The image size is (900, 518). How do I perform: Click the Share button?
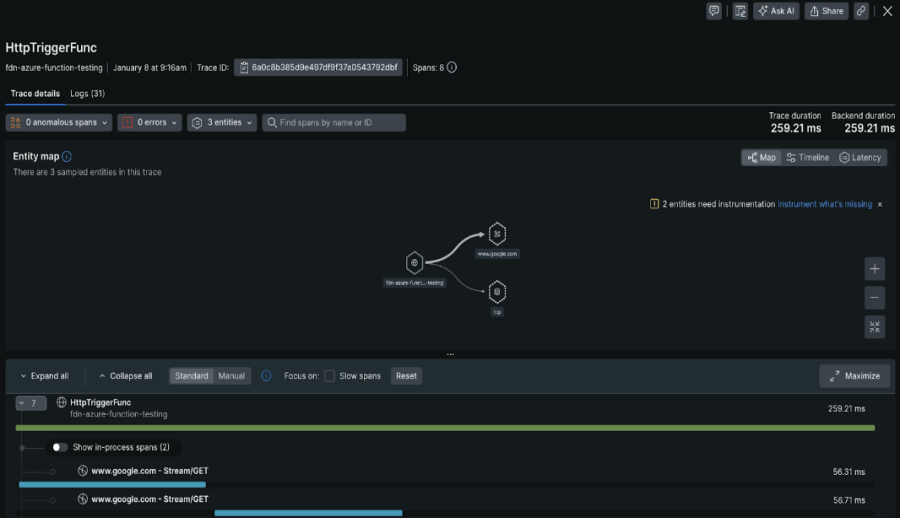(827, 11)
